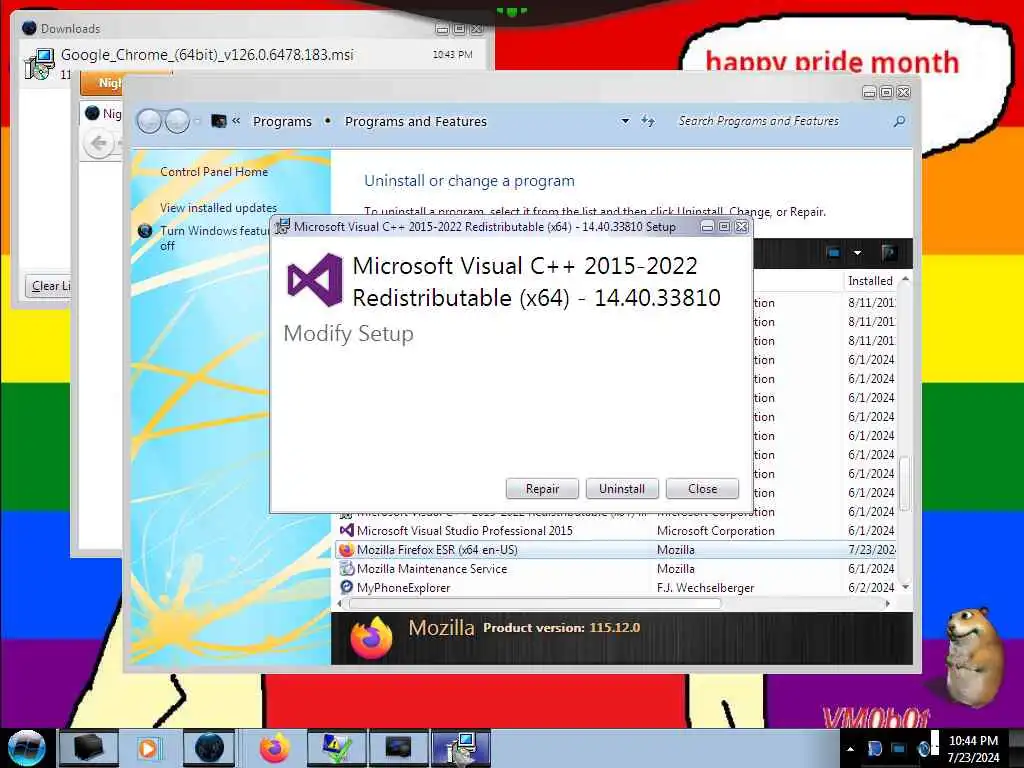Viewport: 1024px width, 768px height.
Task: Expand the address bar history dropdown
Action: click(x=625, y=121)
